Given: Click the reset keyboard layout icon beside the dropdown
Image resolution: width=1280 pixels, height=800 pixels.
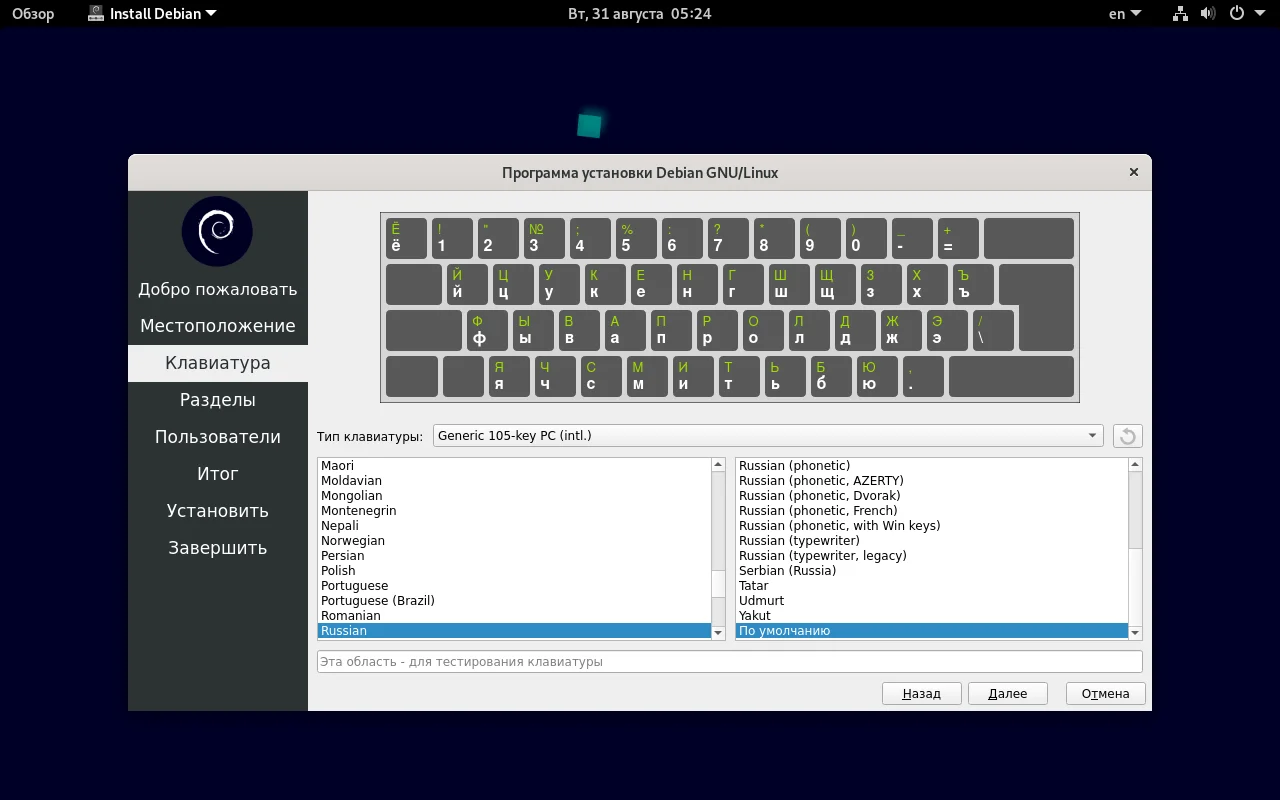Looking at the screenshot, I should coord(1128,435).
